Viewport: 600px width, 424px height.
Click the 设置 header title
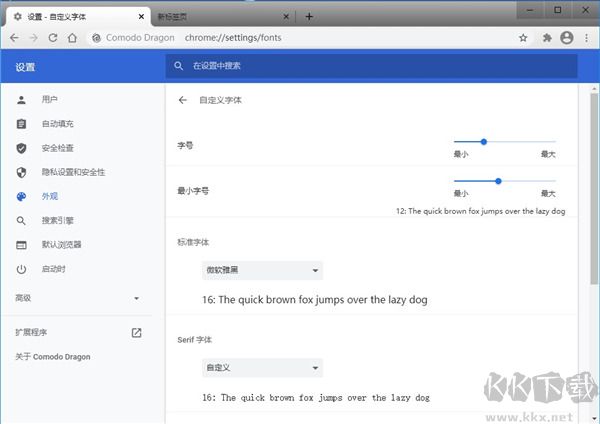point(25,67)
